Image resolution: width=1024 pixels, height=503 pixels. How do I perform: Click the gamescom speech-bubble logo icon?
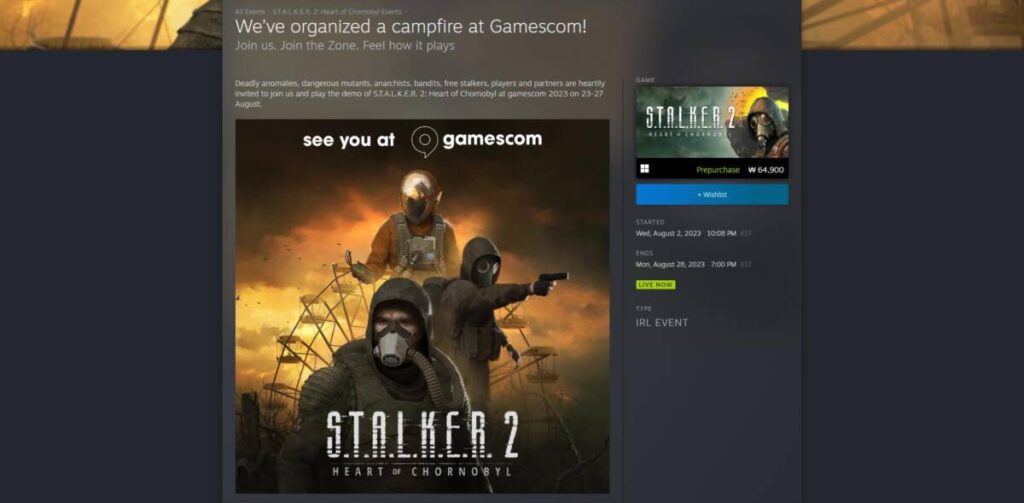pyautogui.click(x=424, y=142)
